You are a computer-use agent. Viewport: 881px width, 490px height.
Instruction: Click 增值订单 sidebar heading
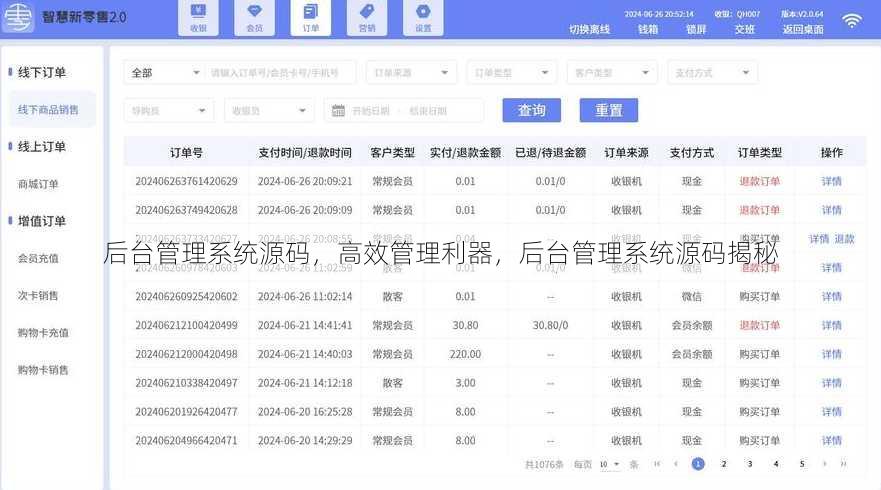tap(42, 221)
